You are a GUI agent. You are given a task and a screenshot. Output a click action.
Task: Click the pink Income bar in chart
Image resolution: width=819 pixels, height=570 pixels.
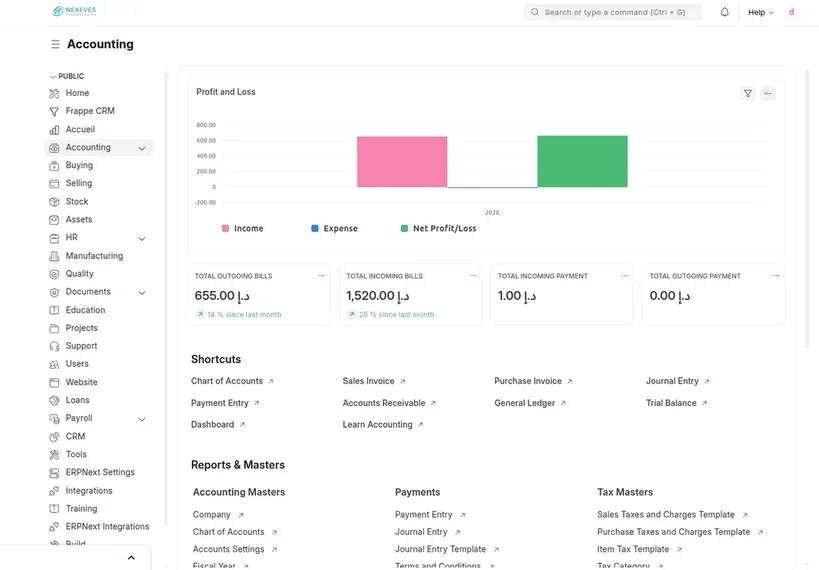(x=402, y=162)
